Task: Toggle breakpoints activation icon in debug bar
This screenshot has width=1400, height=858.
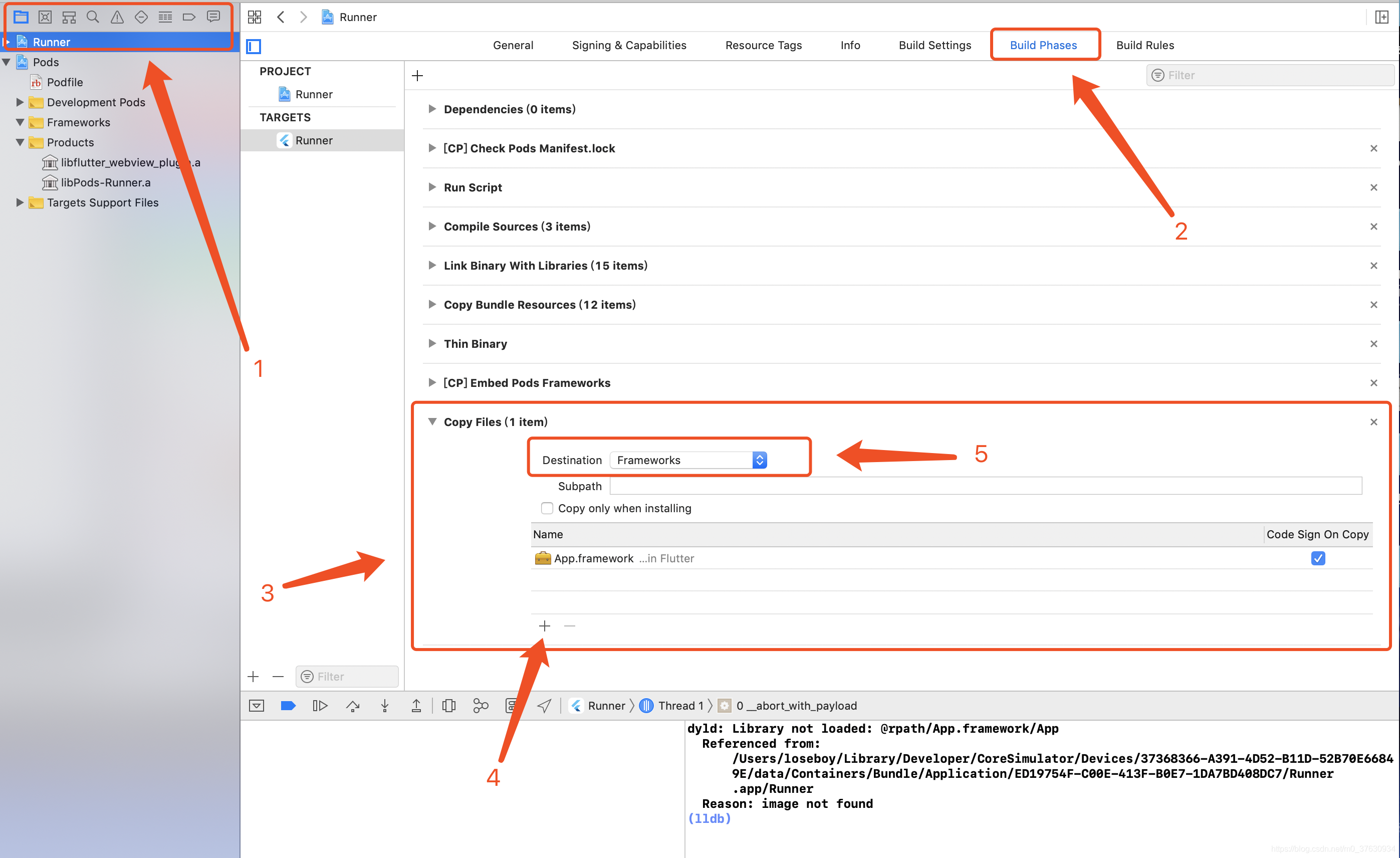Action: 288,706
